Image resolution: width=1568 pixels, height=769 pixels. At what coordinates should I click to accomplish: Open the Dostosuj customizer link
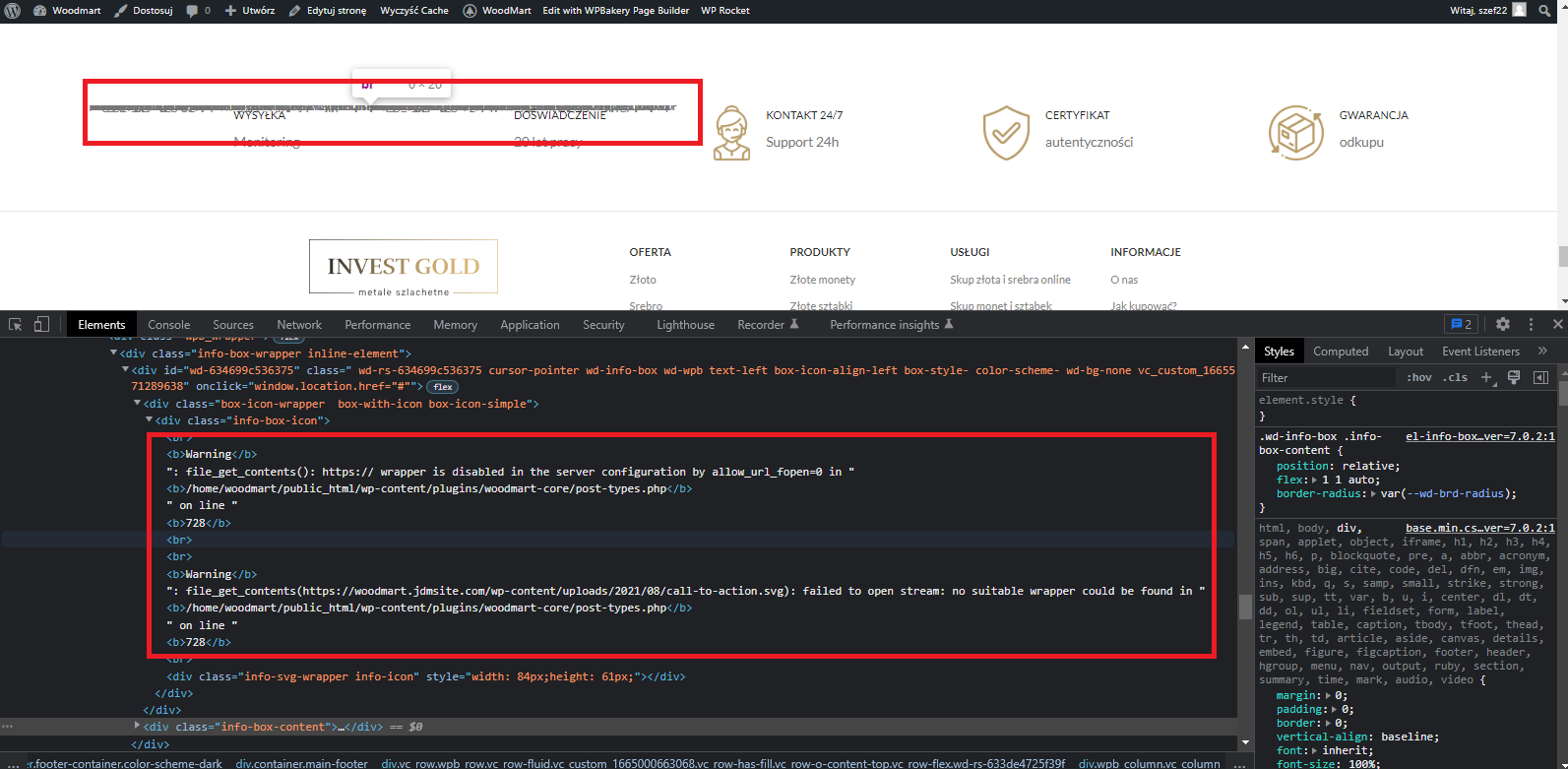(x=144, y=10)
